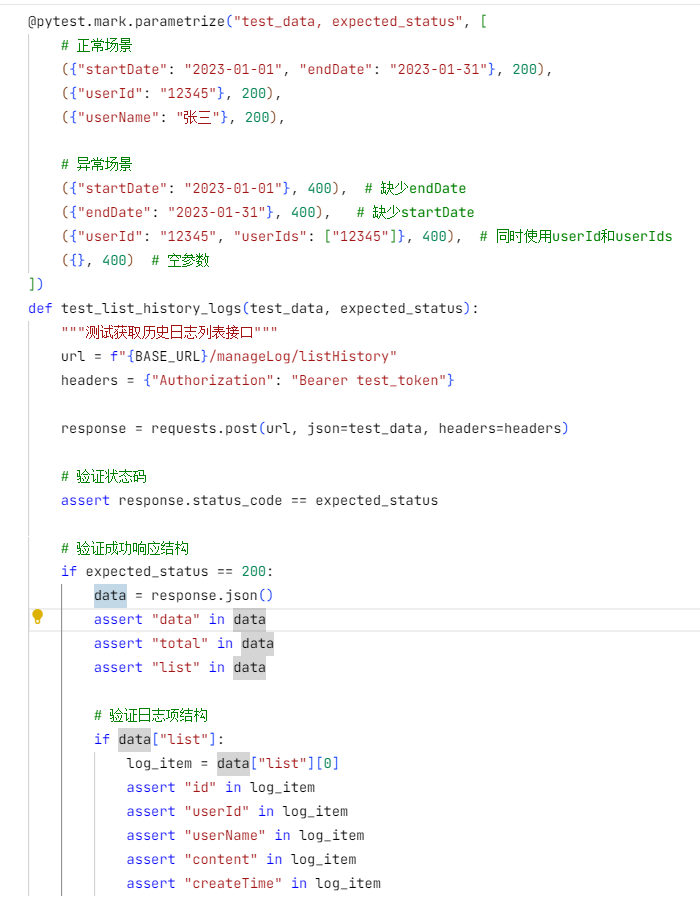Click the "# 缺少startDate" comment
This screenshot has height=908, width=700.
pos(415,213)
